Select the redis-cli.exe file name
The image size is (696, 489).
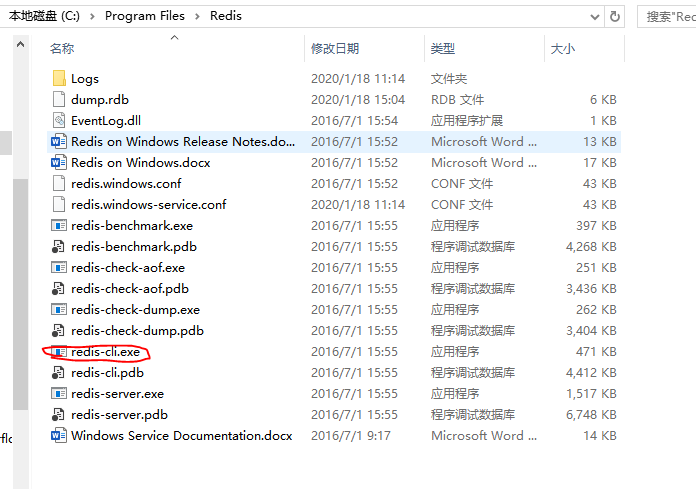106,351
